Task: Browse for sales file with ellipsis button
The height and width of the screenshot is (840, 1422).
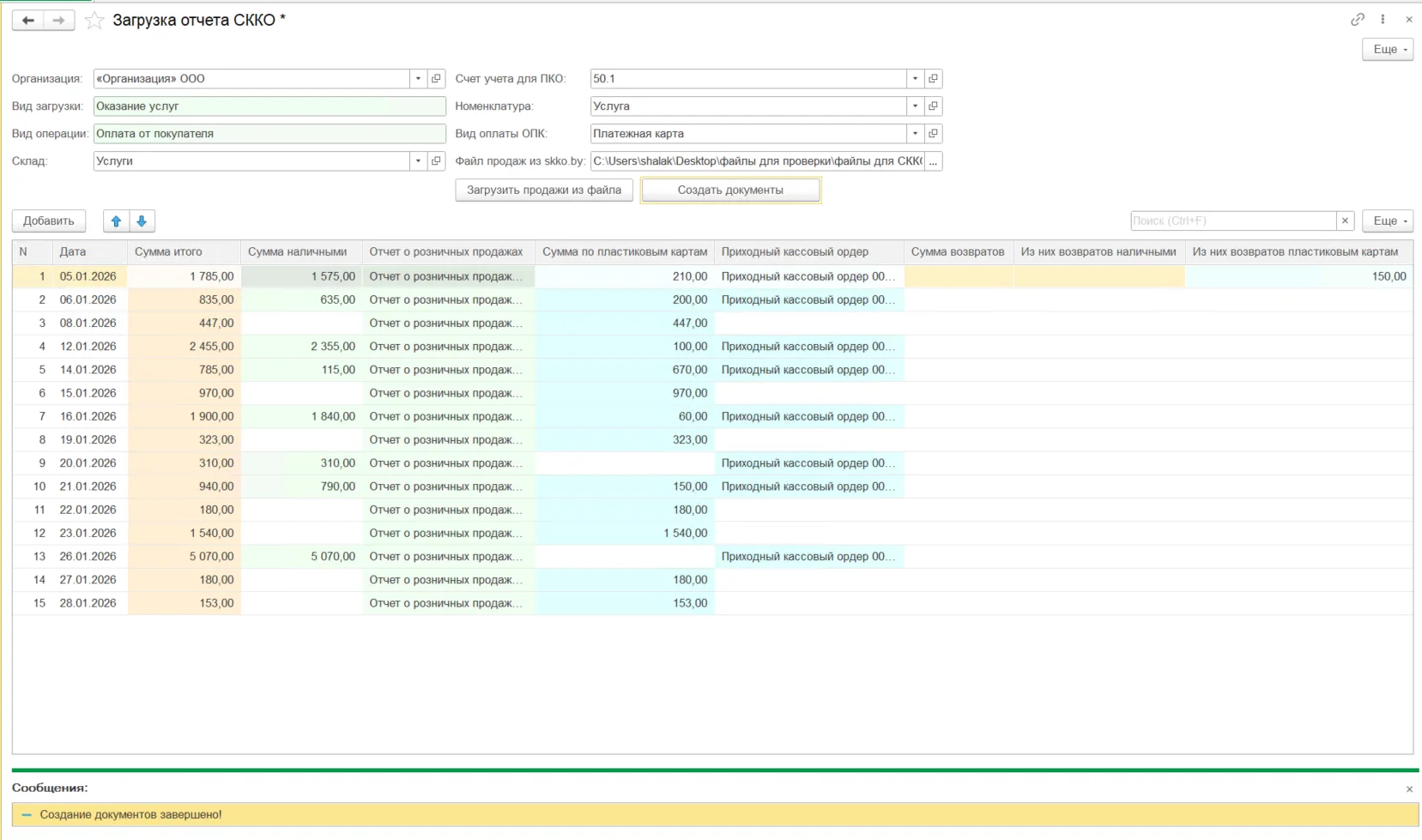Action: (933, 160)
